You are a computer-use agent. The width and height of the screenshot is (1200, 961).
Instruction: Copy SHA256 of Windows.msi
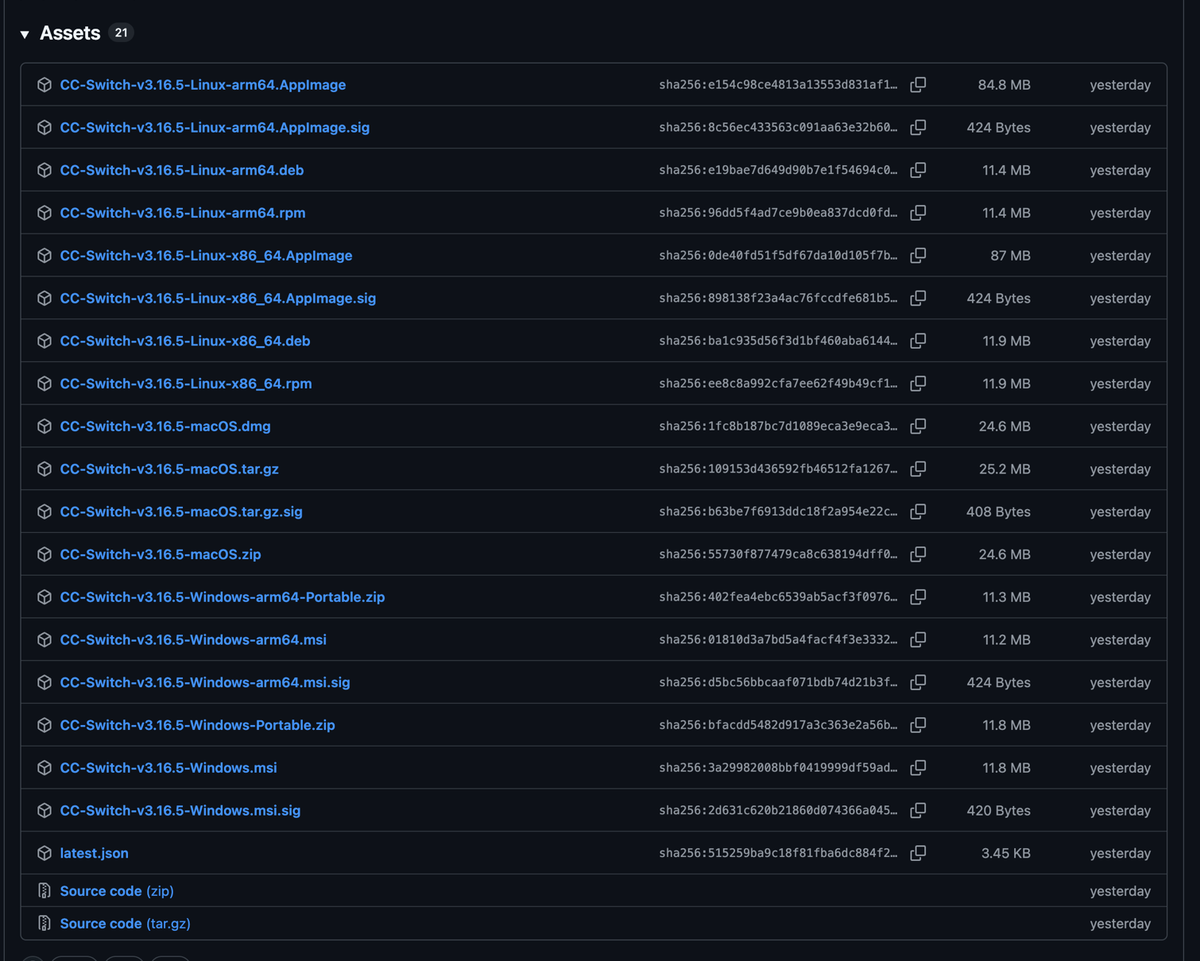[x=918, y=768]
